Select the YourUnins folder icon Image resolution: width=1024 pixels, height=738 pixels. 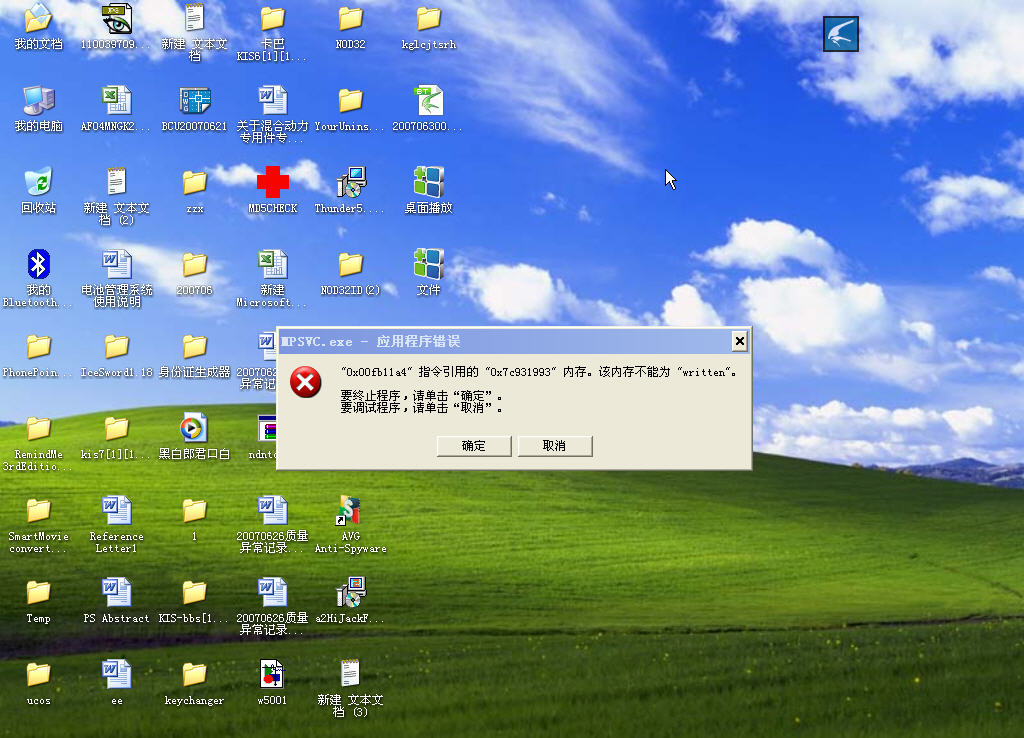350,110
